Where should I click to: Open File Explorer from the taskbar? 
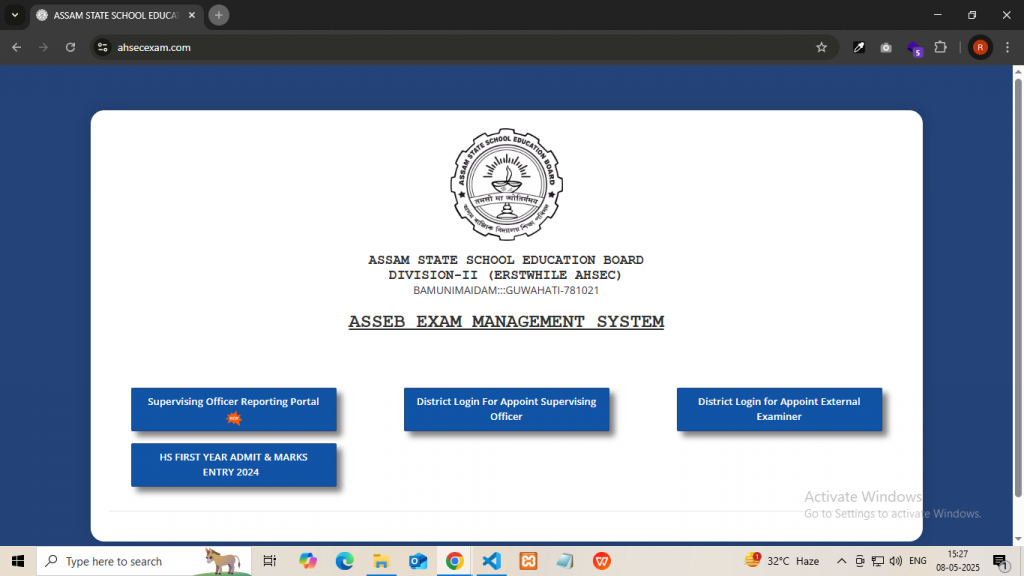coord(381,561)
